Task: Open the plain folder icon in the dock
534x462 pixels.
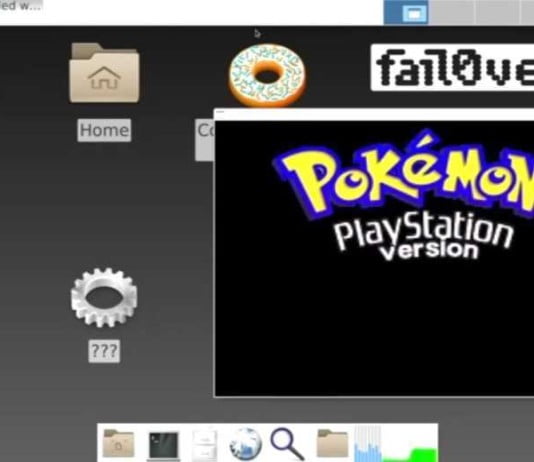Action: [x=332, y=443]
